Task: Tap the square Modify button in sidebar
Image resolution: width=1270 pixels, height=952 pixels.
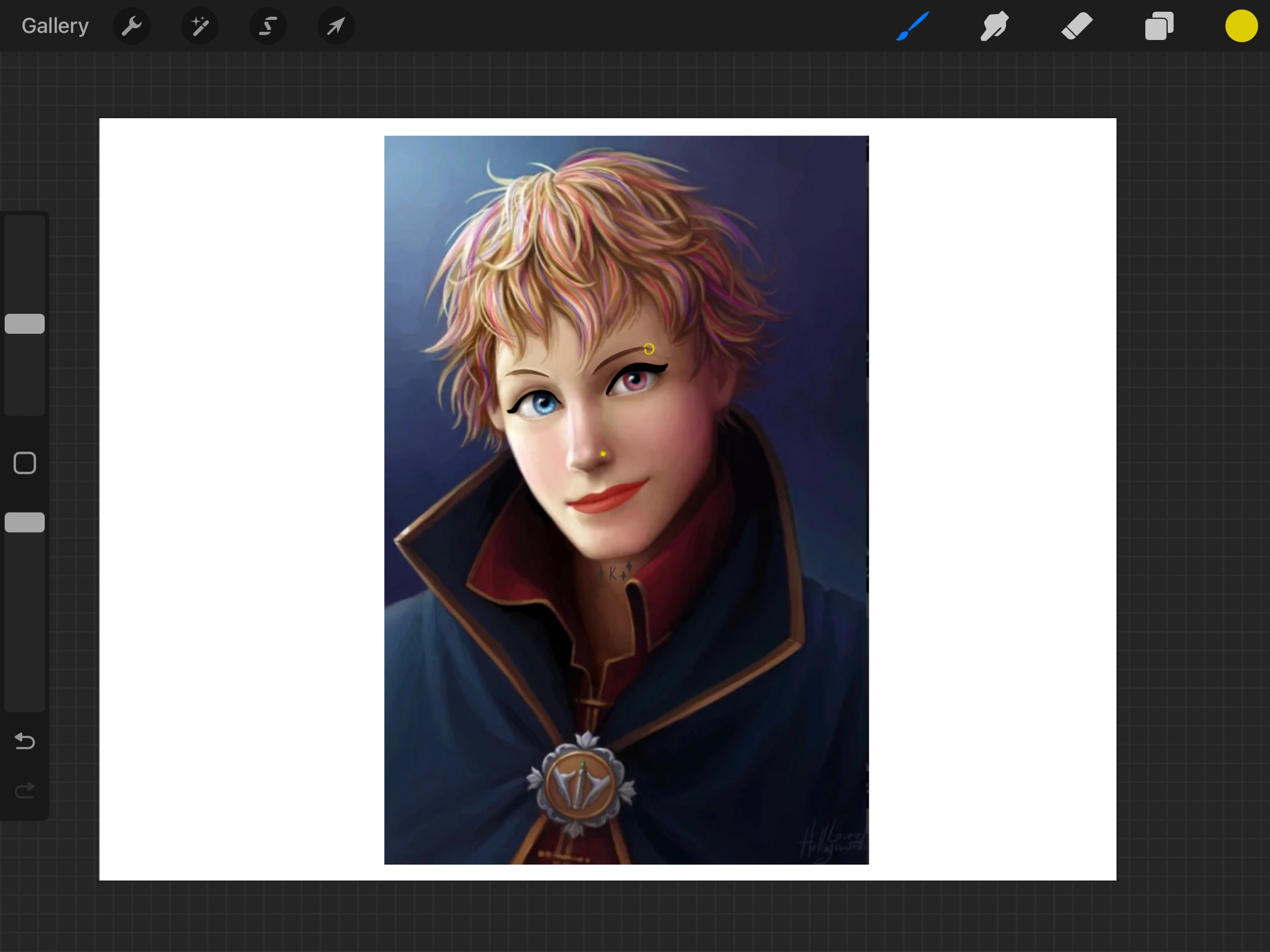Action: (x=25, y=463)
